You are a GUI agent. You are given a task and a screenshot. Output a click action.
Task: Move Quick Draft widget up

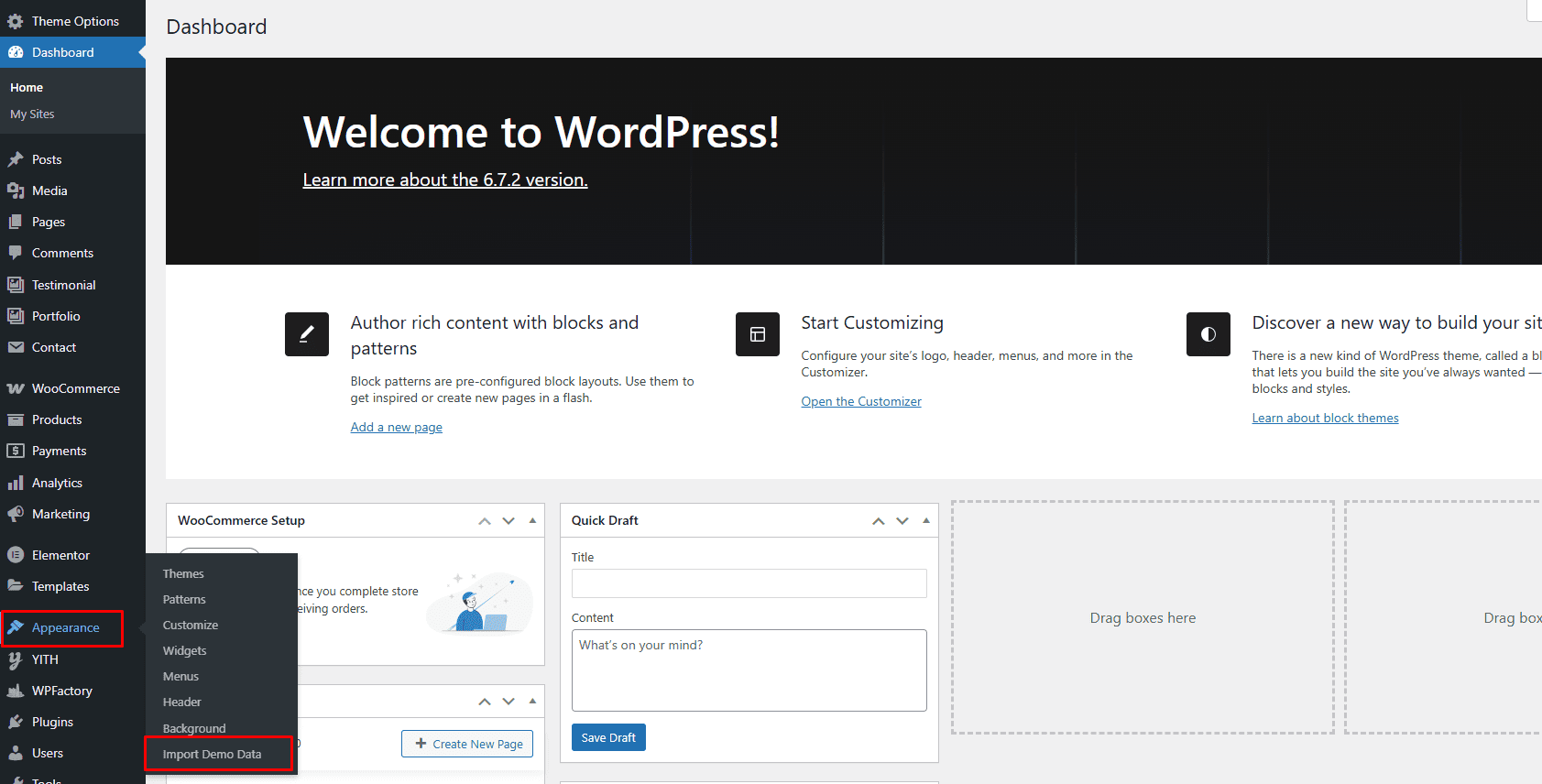(879, 521)
